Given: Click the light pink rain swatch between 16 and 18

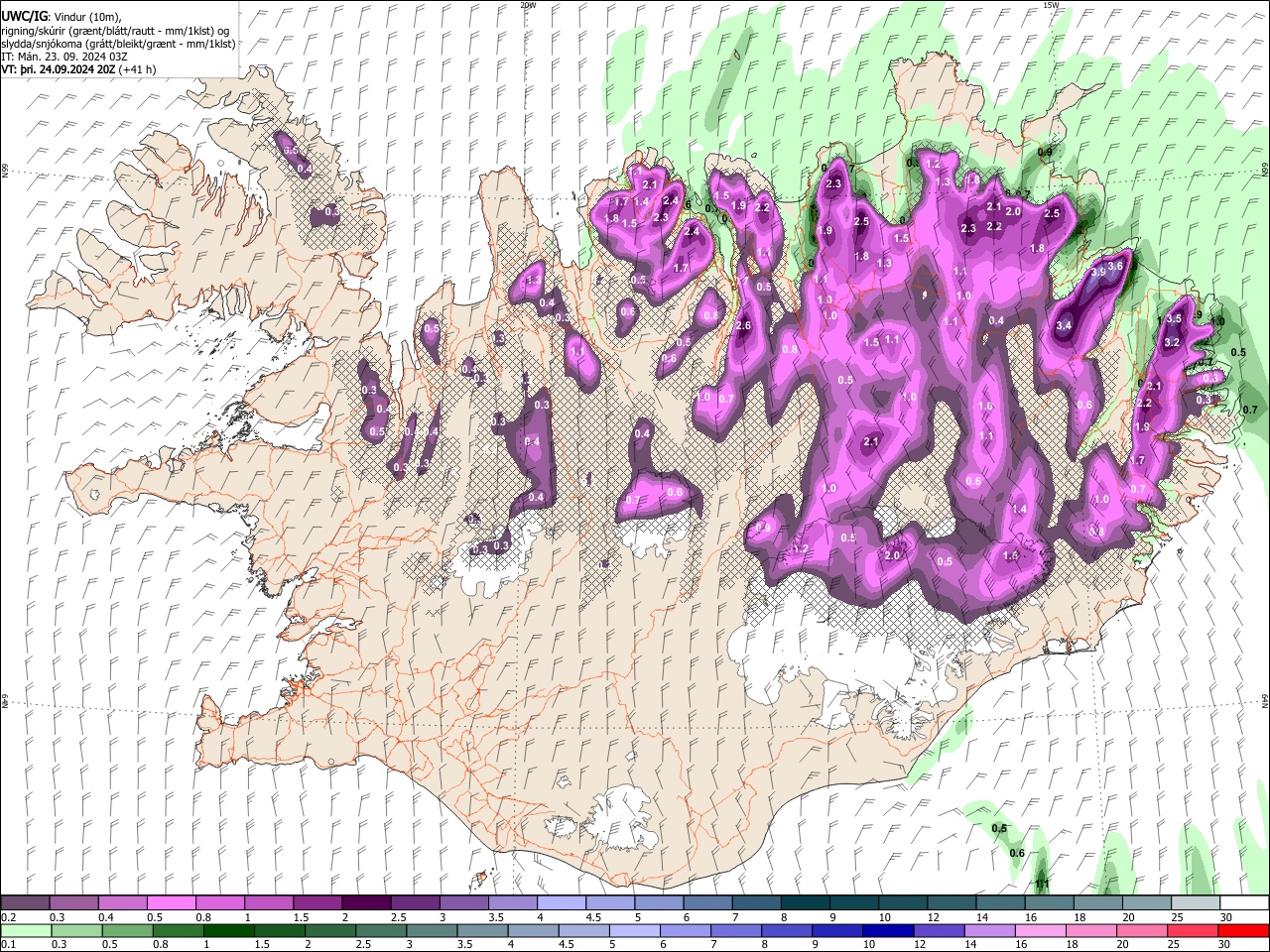Looking at the screenshot, I should click(1042, 930).
